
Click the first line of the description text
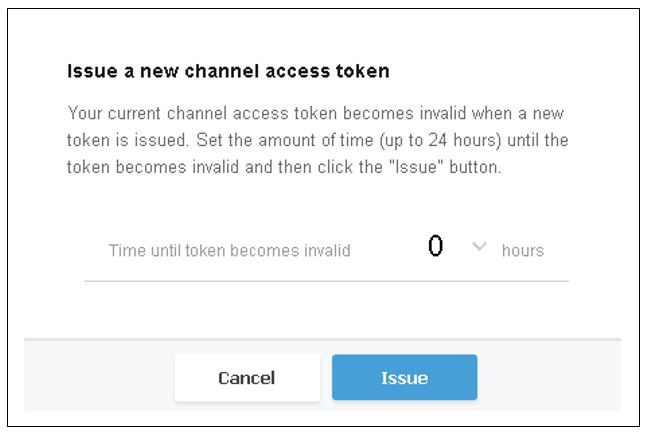click(x=315, y=112)
